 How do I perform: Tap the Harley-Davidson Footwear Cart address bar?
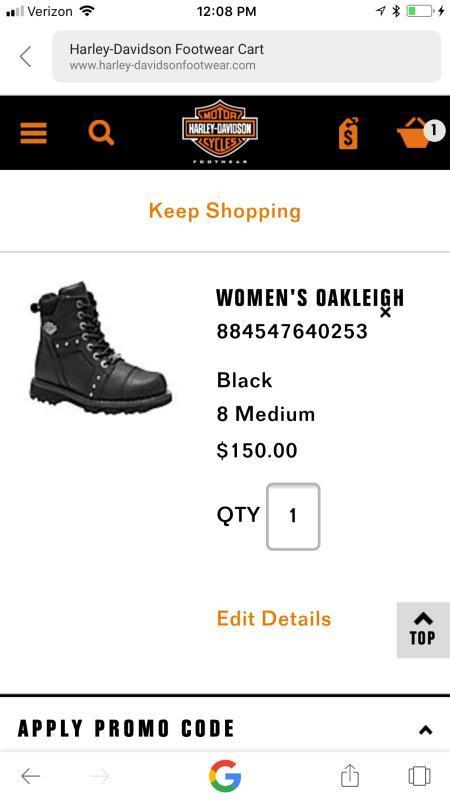point(246,56)
